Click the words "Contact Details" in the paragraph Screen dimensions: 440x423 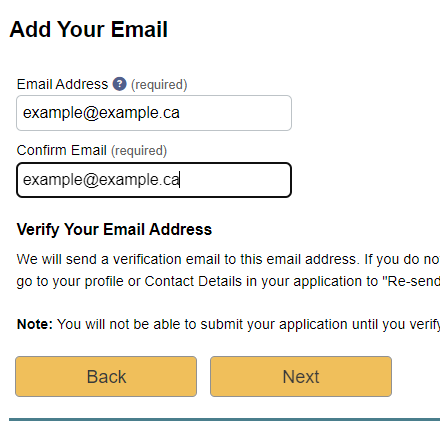pos(193,281)
